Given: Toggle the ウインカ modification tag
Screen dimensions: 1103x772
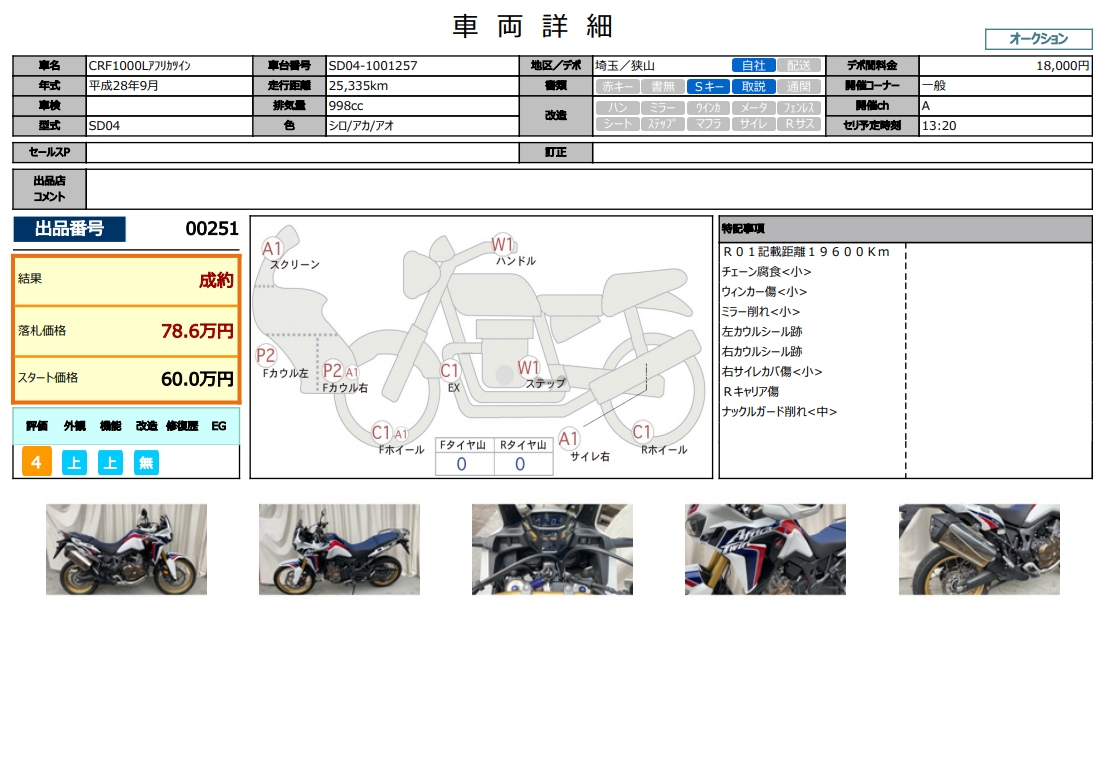Looking at the screenshot, I should click(708, 108).
